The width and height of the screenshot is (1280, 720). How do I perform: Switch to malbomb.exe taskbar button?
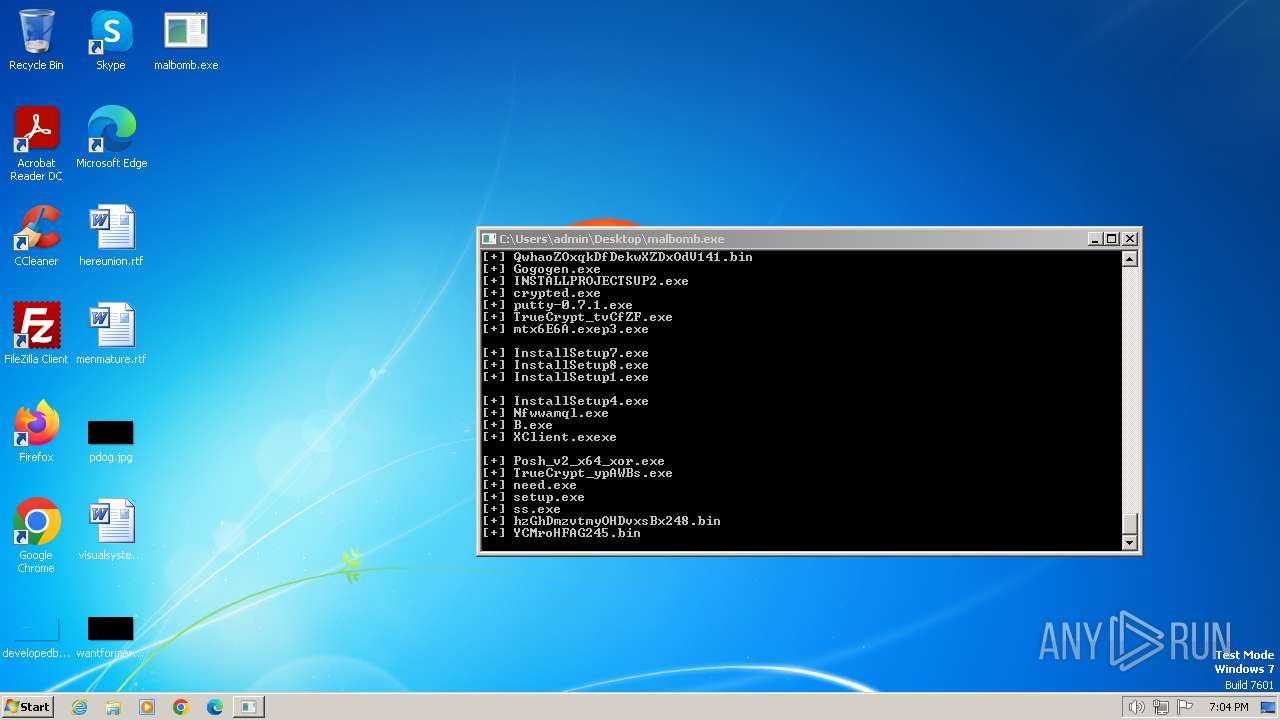click(x=248, y=707)
